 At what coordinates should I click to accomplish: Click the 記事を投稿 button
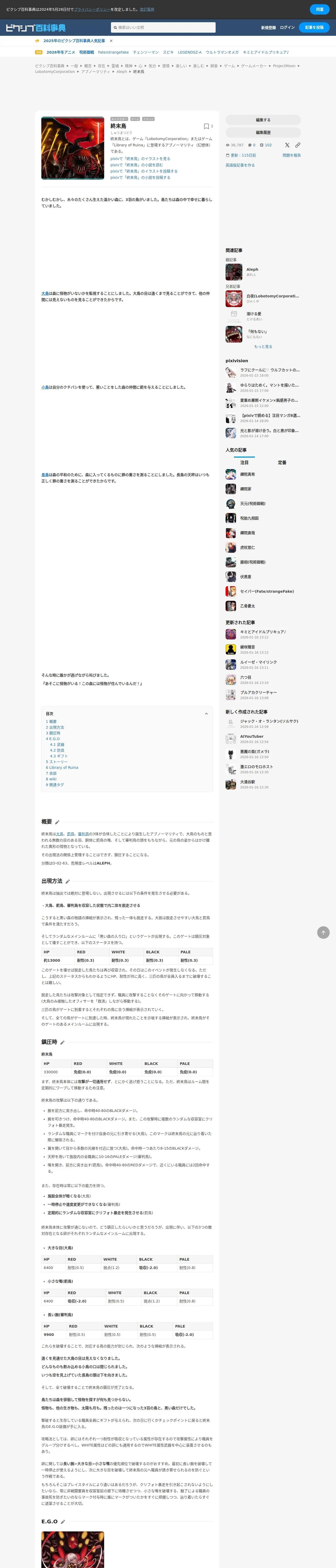tap(315, 27)
